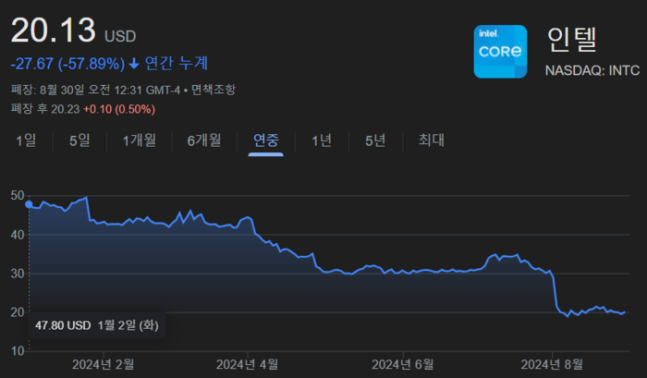This screenshot has width=647, height=378.
Task: Open the 5년 range tab
Action: 375,141
